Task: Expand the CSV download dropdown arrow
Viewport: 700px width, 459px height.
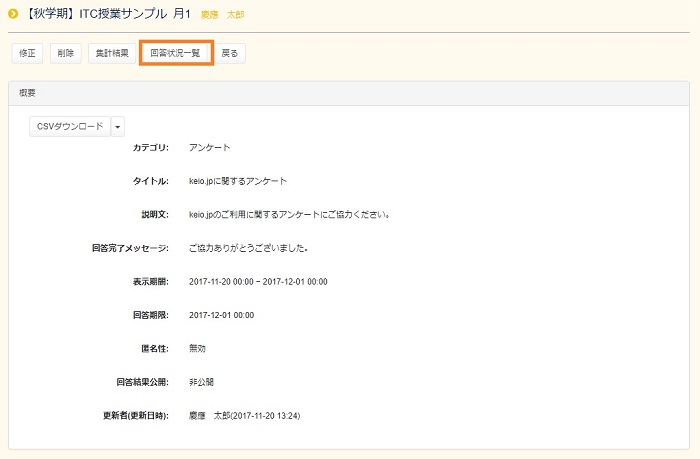Action: pos(118,127)
